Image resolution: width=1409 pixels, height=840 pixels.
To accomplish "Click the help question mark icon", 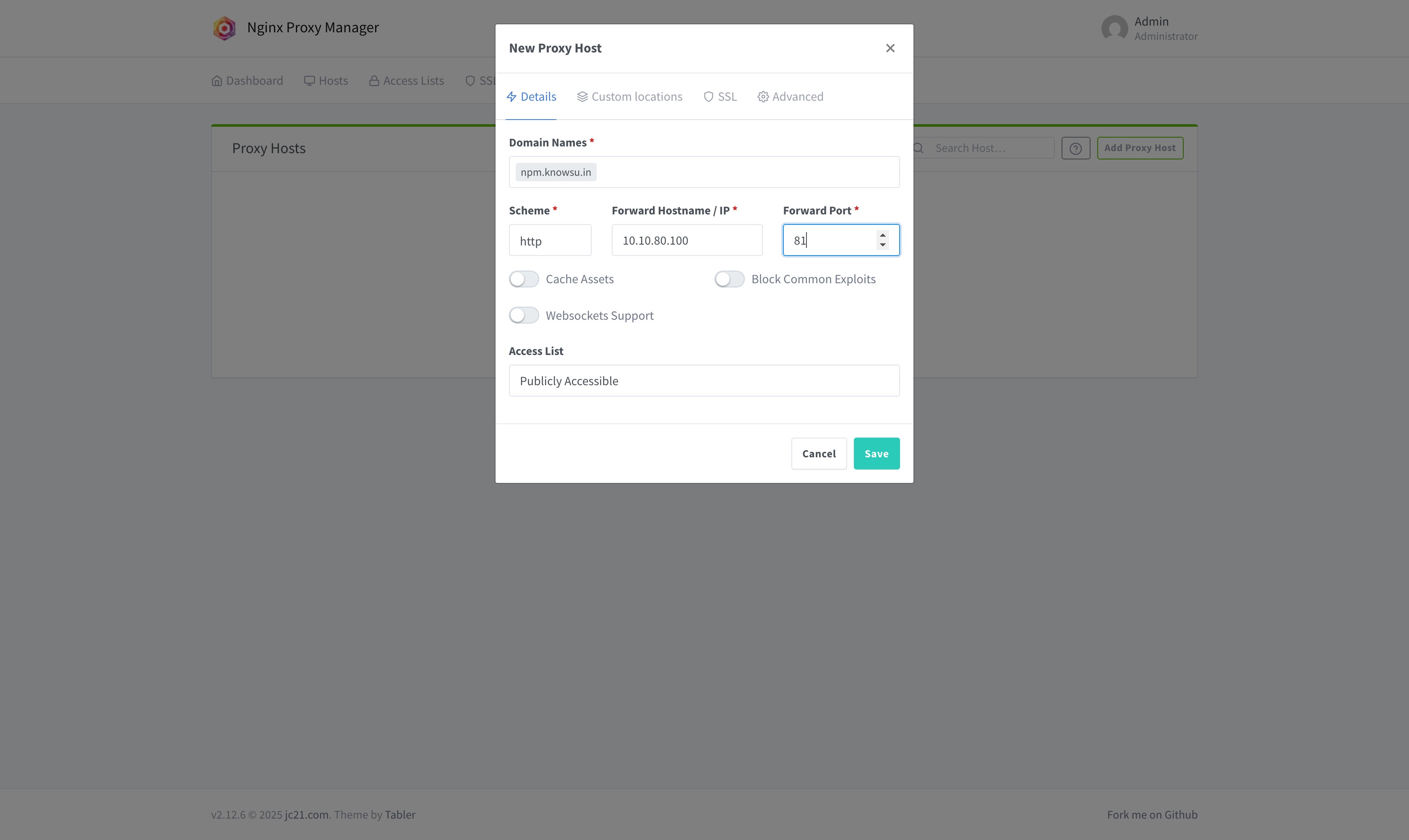I will click(x=1075, y=148).
